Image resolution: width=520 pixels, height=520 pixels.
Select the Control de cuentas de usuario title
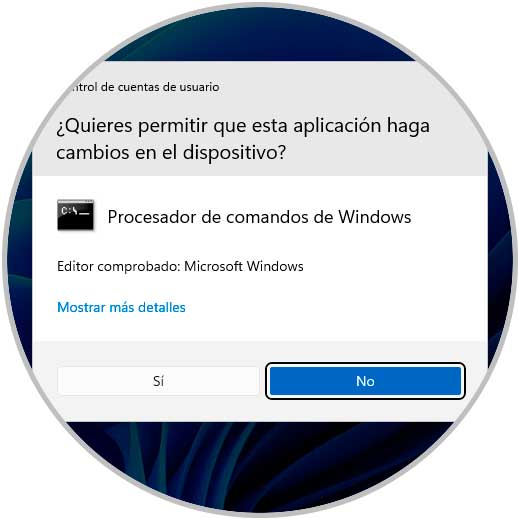tap(143, 87)
